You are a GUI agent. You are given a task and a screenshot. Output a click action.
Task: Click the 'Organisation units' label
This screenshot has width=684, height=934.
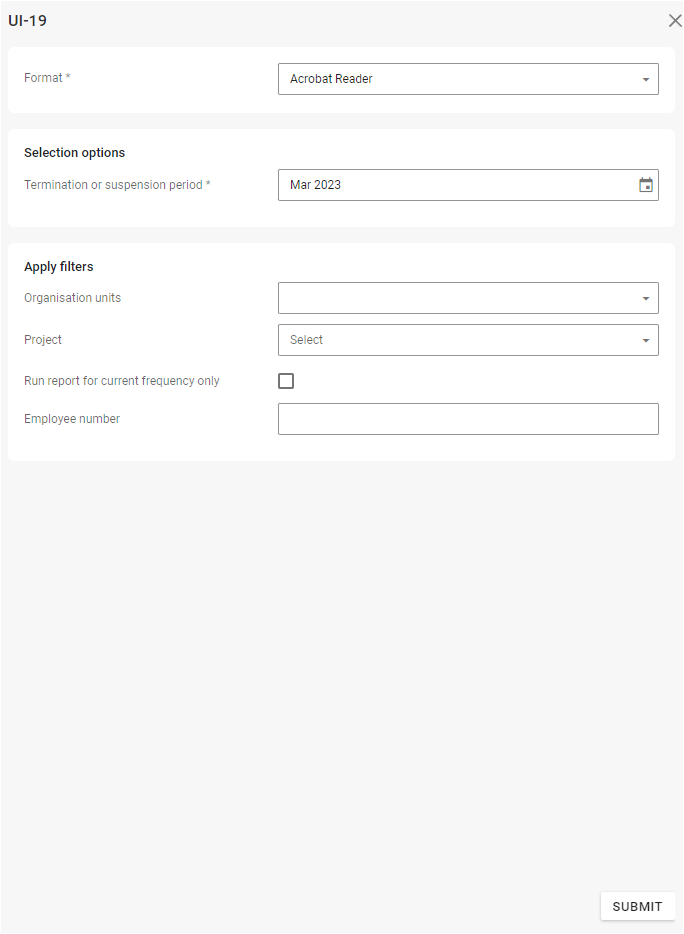pos(73,298)
